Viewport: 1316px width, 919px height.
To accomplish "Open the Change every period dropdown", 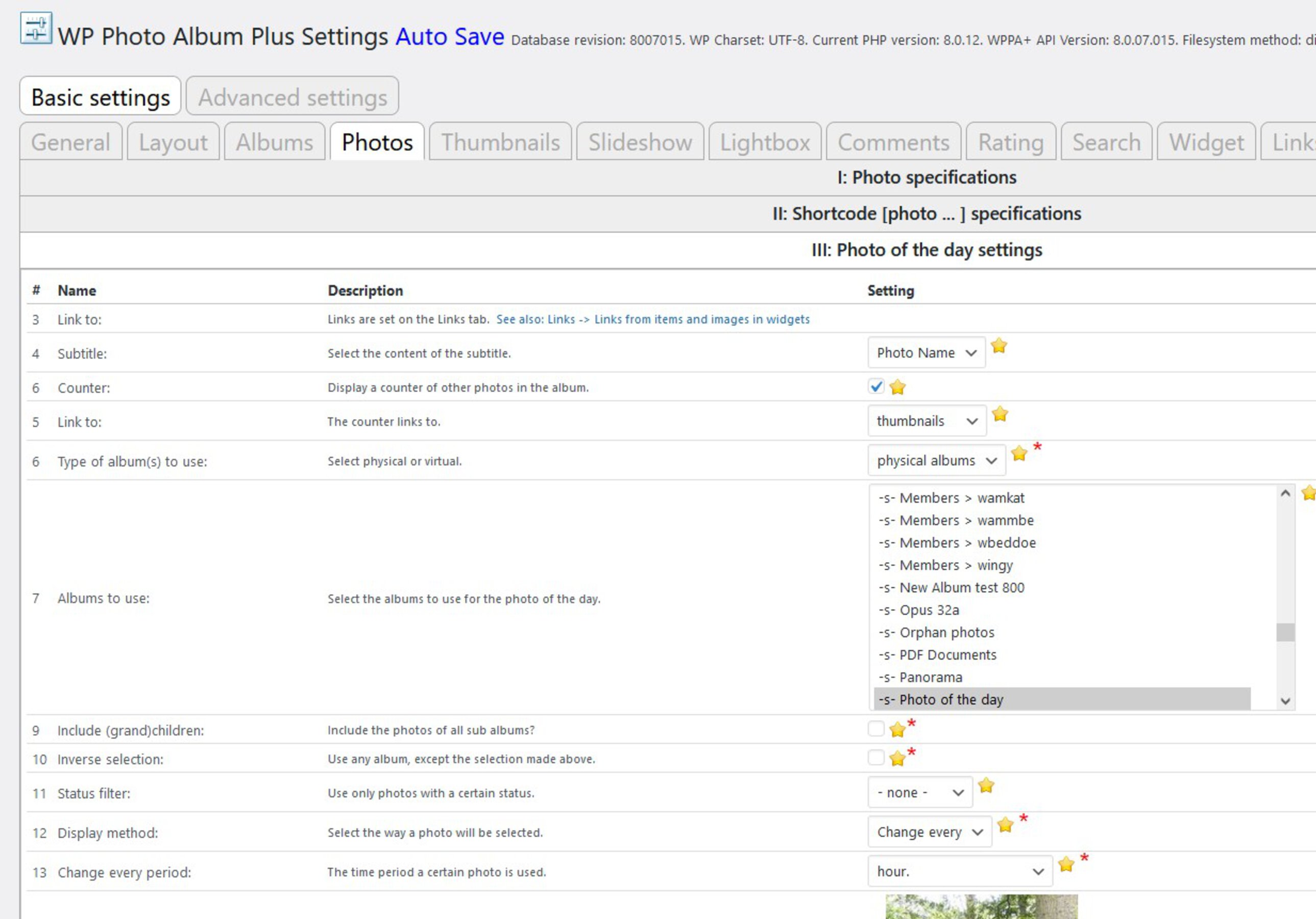I will 960,872.
